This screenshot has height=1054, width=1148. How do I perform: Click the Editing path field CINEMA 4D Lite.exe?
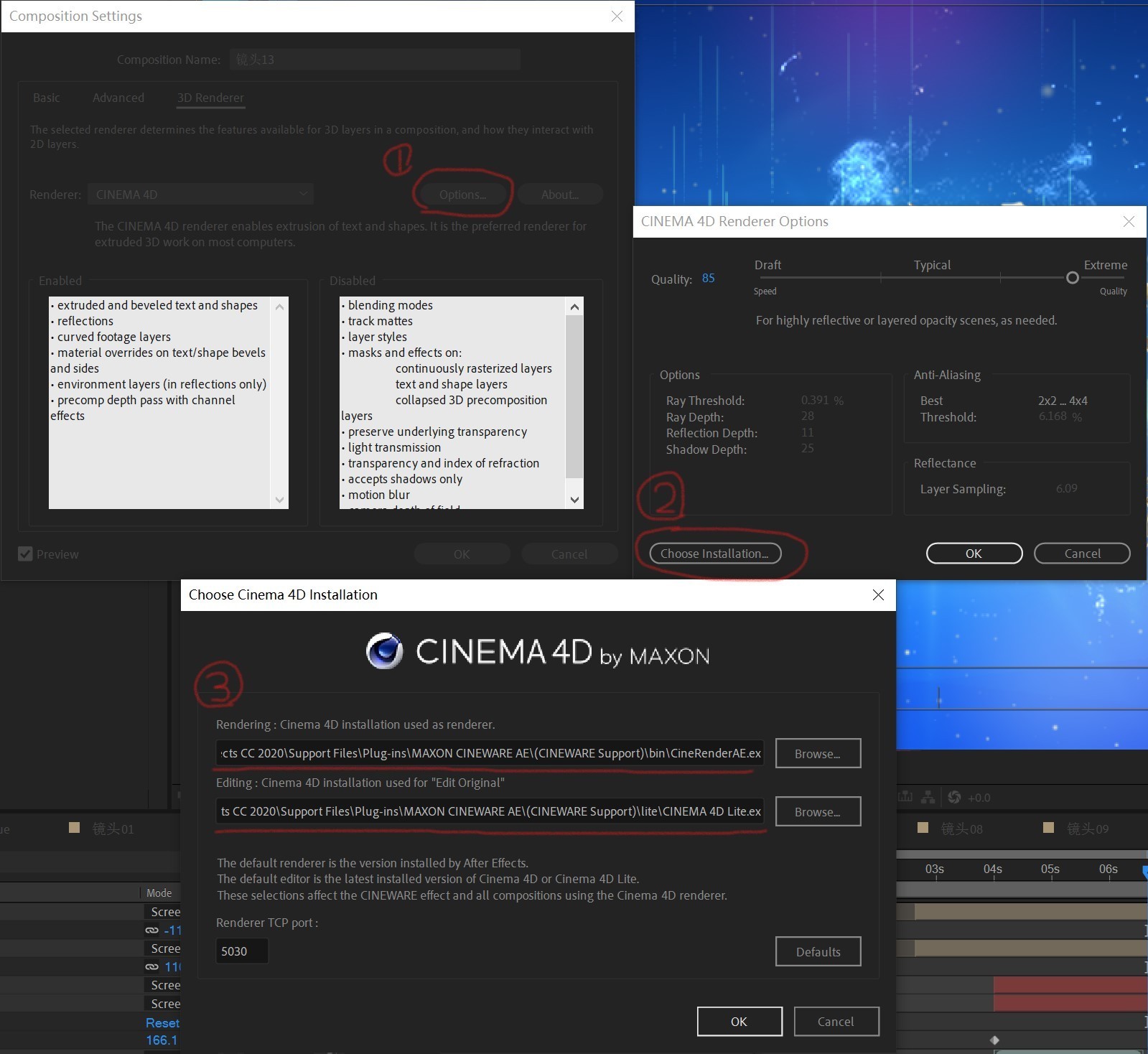[x=490, y=811]
